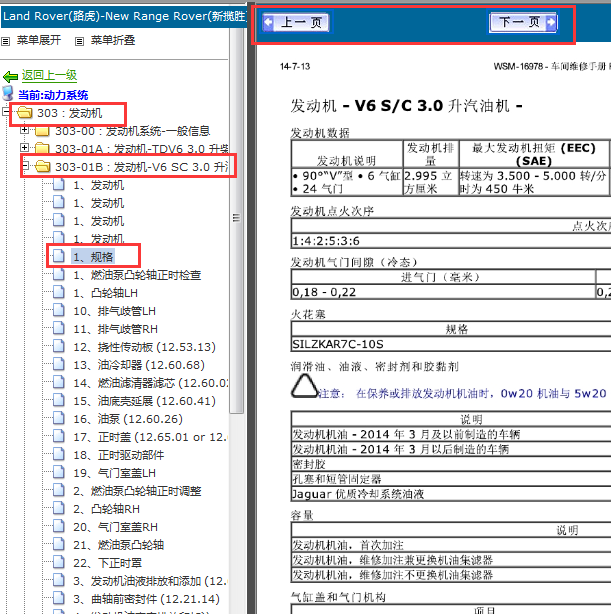Open 1、燃油泵凸轮轴正时检查 document

pyautogui.click(x=137, y=275)
